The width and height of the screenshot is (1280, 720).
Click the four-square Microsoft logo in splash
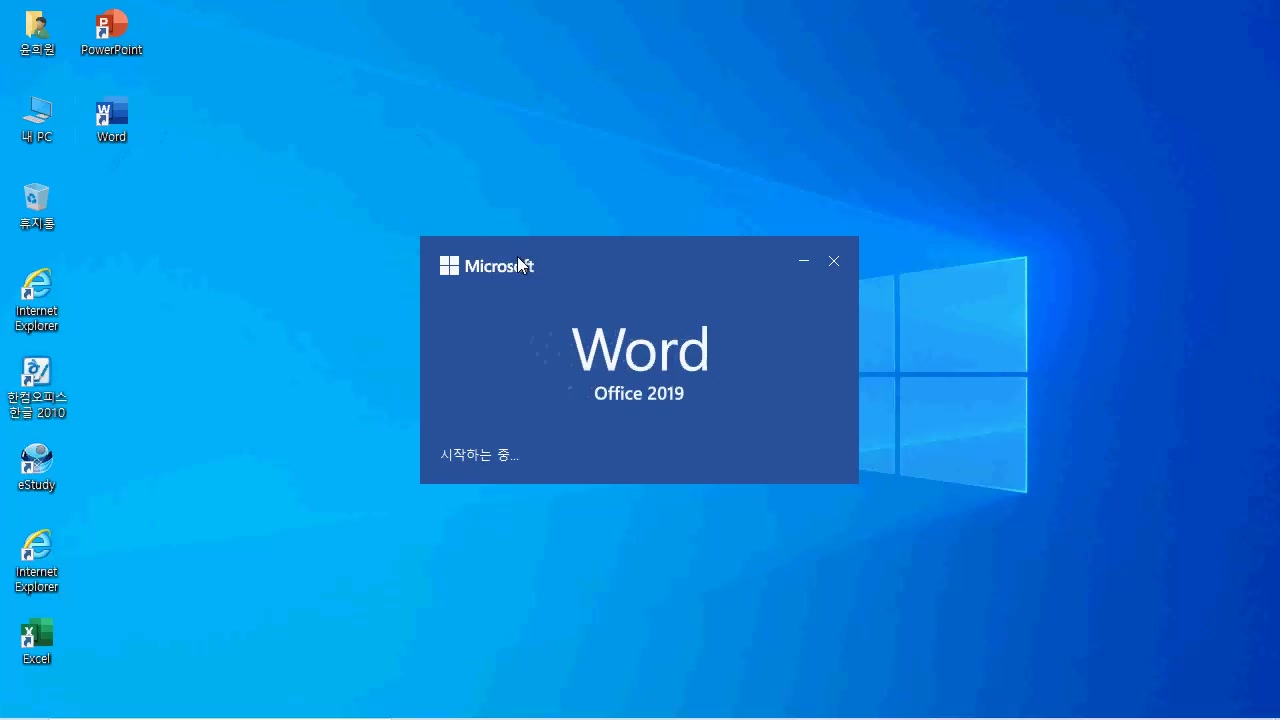pyautogui.click(x=449, y=266)
